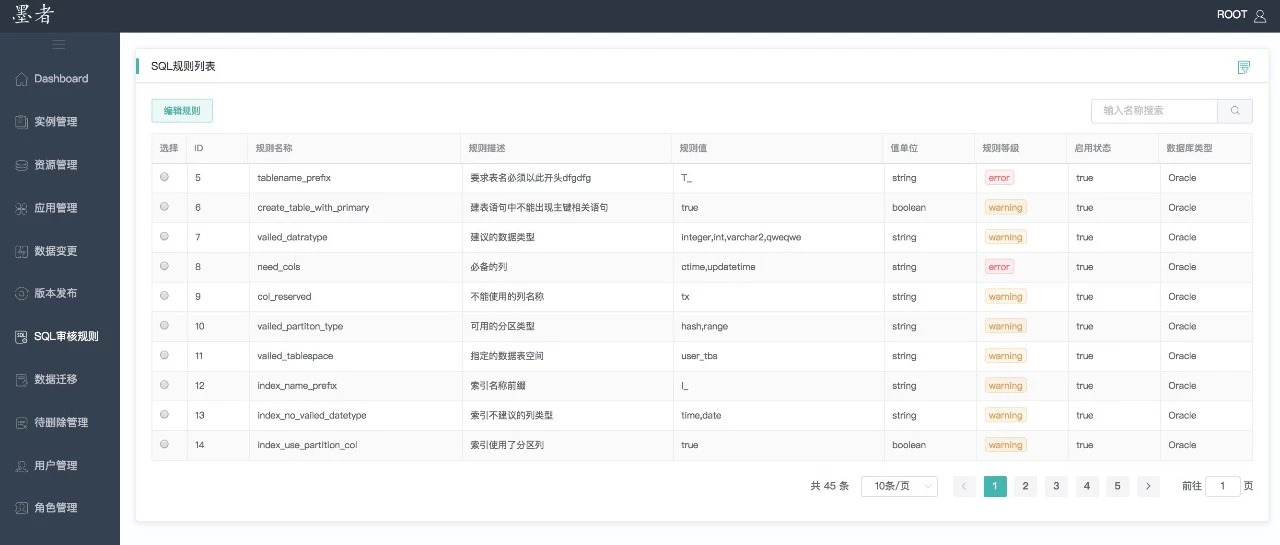Image resolution: width=1280 pixels, height=545 pixels.
Task: Click the 墨者 logo
Action: 33,15
